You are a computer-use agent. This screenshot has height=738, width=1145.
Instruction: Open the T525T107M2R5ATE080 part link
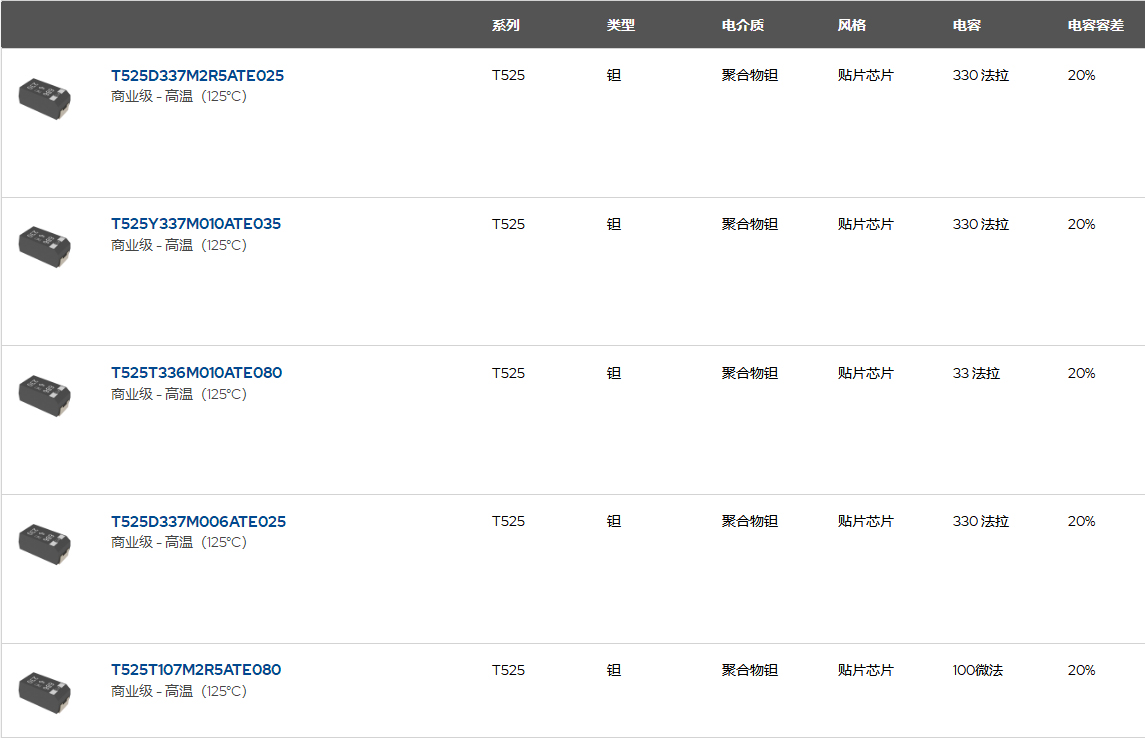tap(196, 670)
